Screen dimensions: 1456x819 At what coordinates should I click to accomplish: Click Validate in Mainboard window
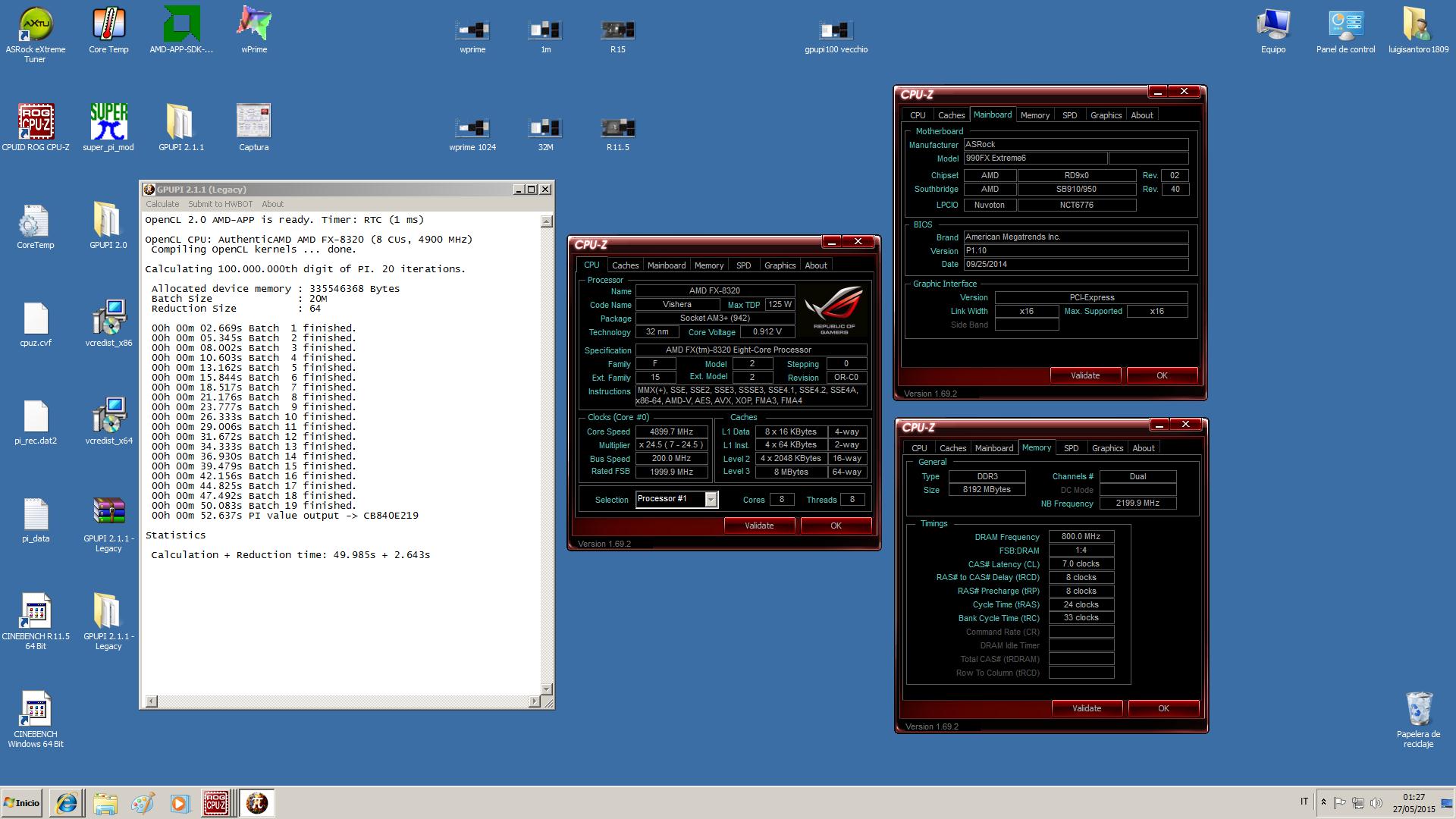(1085, 375)
